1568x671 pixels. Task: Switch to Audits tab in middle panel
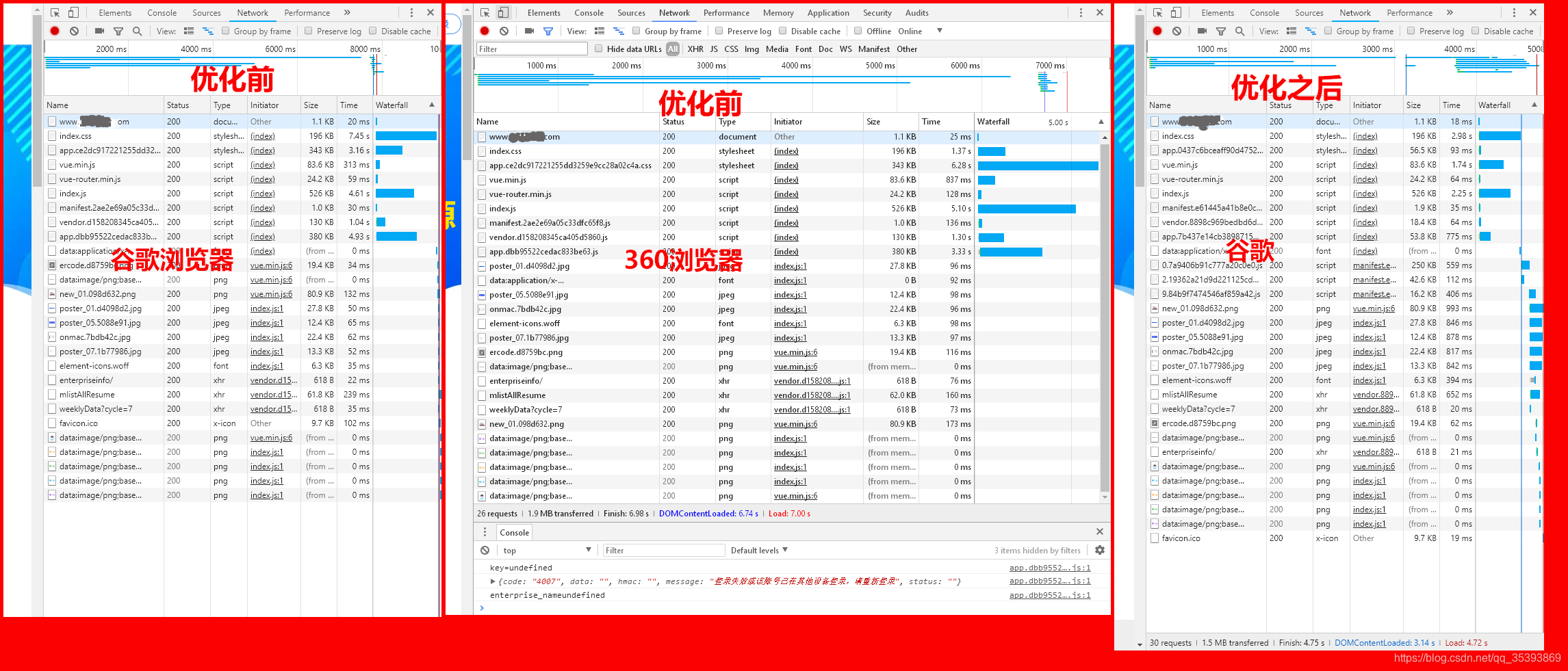pos(917,12)
